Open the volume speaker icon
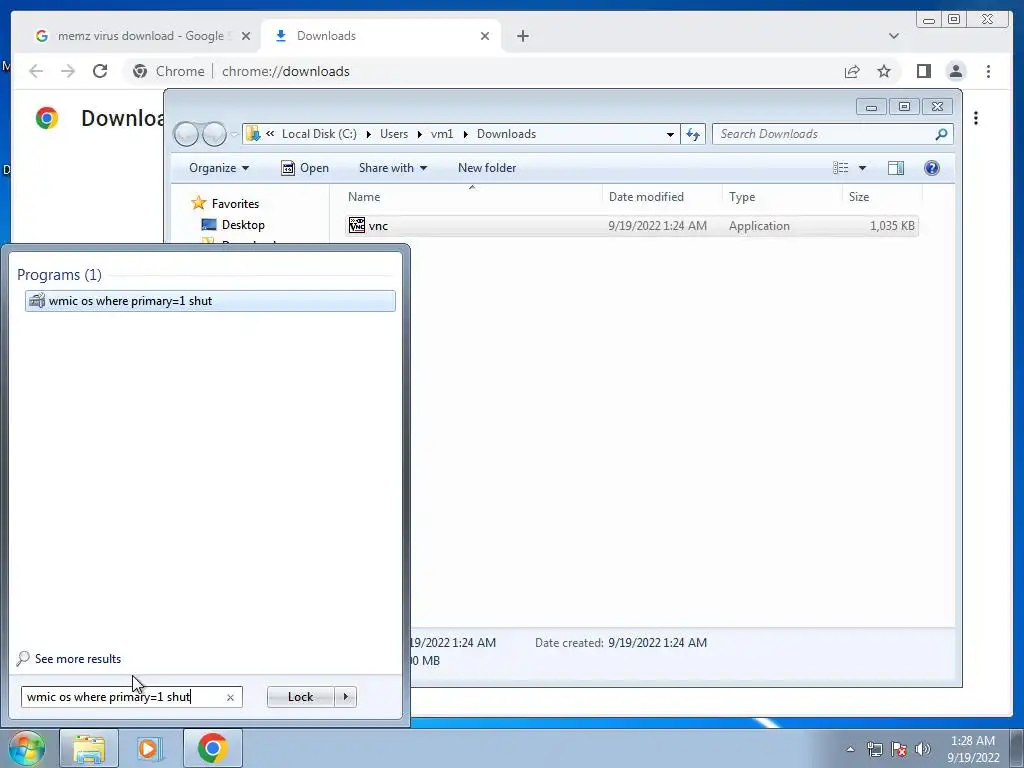The width and height of the screenshot is (1024, 768). [923, 749]
